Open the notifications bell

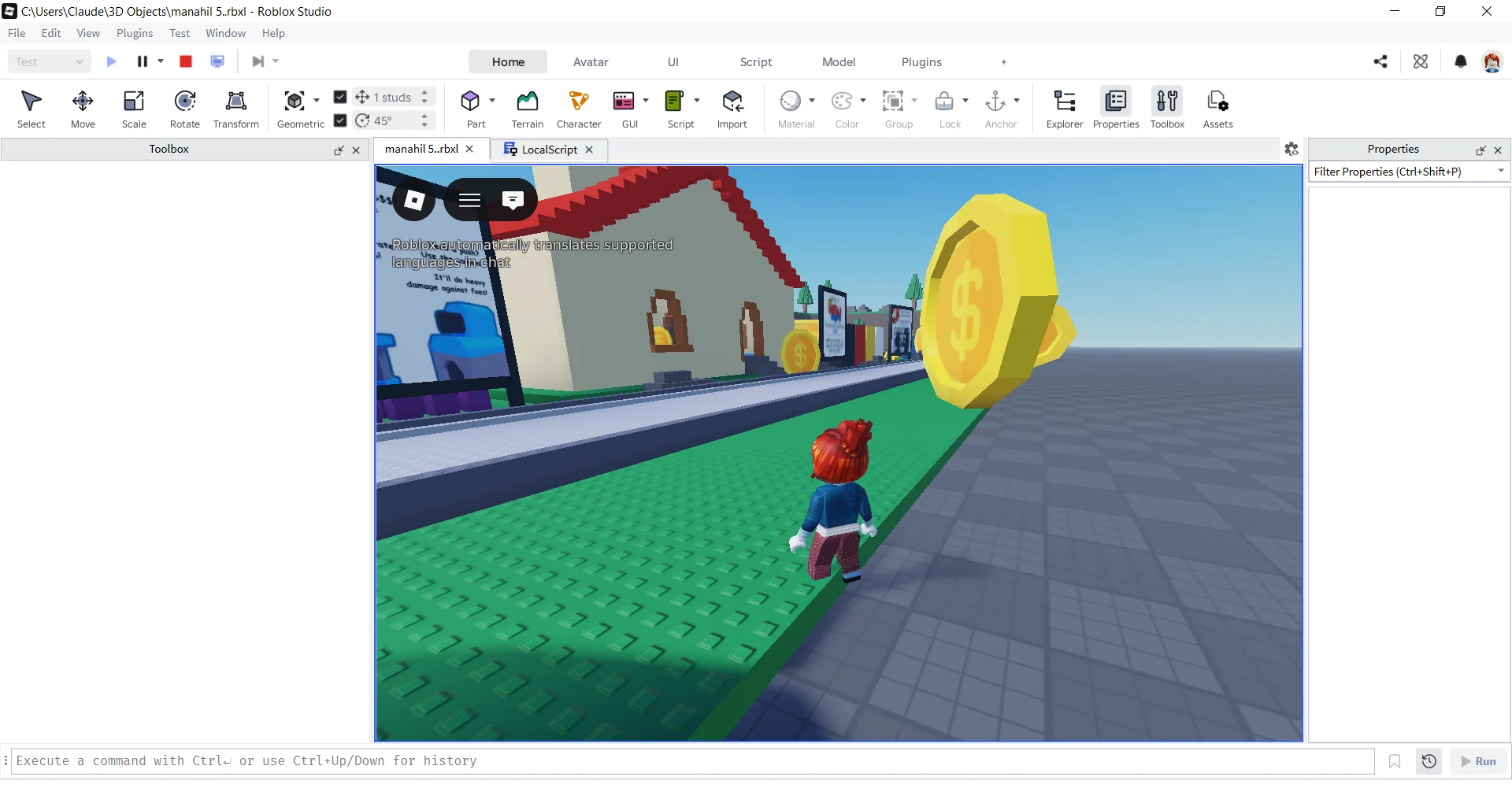tap(1461, 61)
